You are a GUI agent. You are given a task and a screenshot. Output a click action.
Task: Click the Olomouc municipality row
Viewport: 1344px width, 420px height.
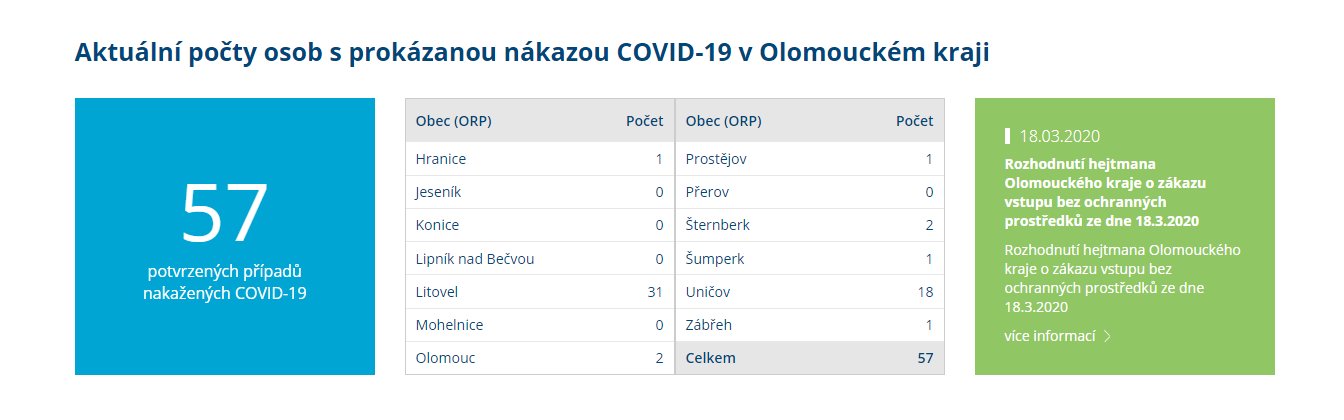click(540, 358)
